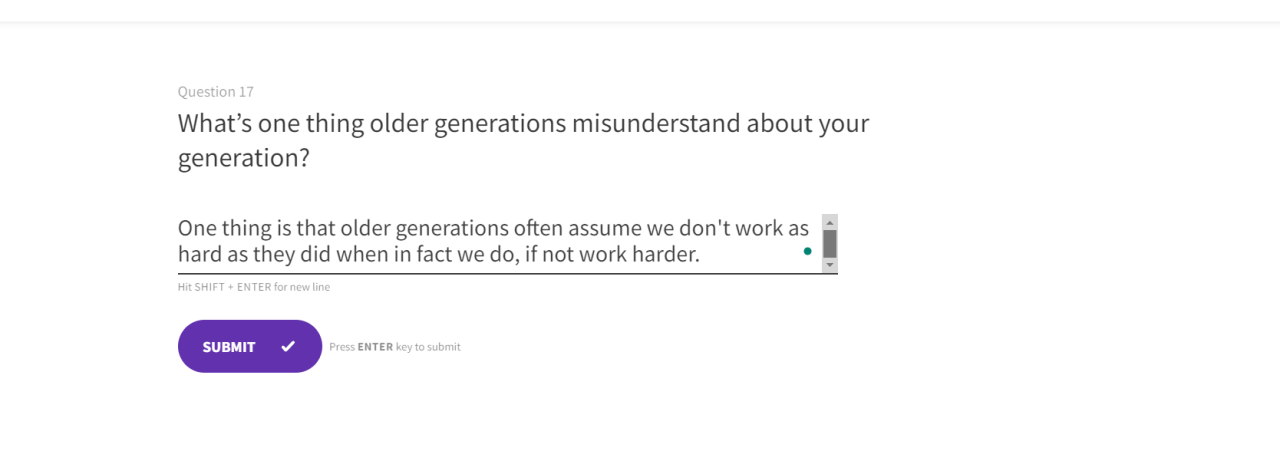Click the word SUBMIT on the button

pos(229,347)
